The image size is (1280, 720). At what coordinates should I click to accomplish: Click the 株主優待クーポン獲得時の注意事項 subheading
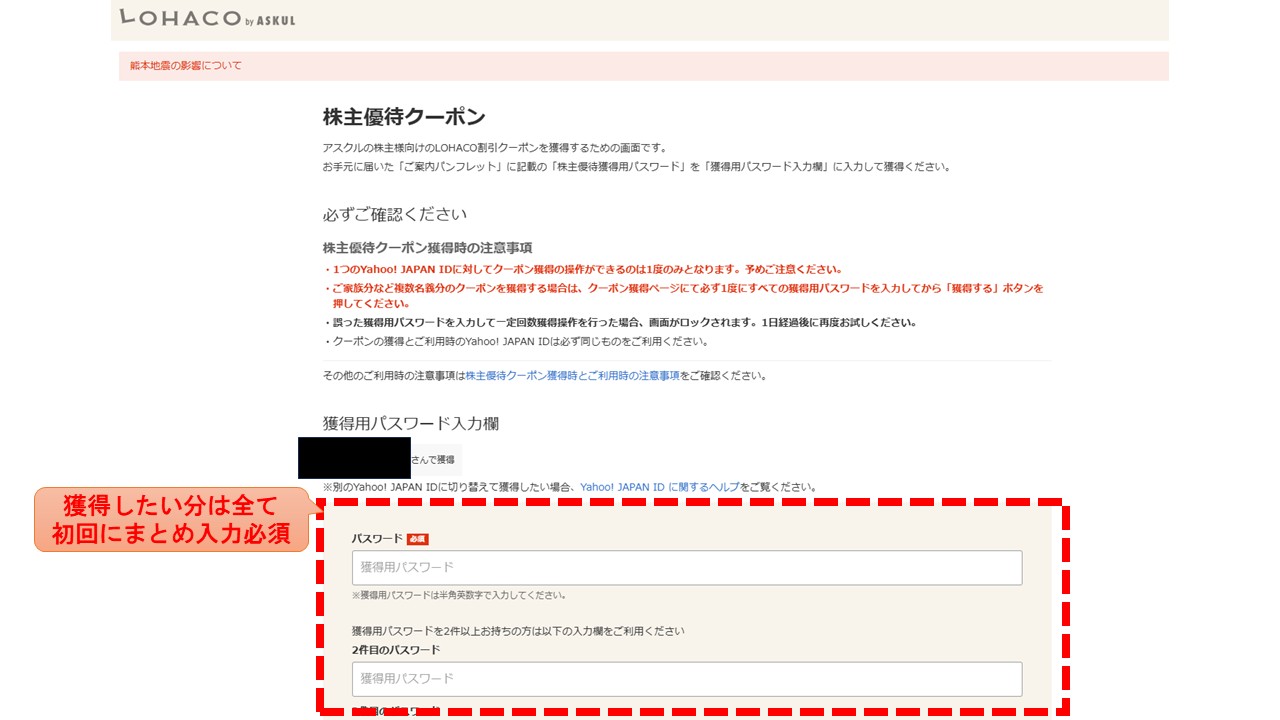click(x=427, y=247)
